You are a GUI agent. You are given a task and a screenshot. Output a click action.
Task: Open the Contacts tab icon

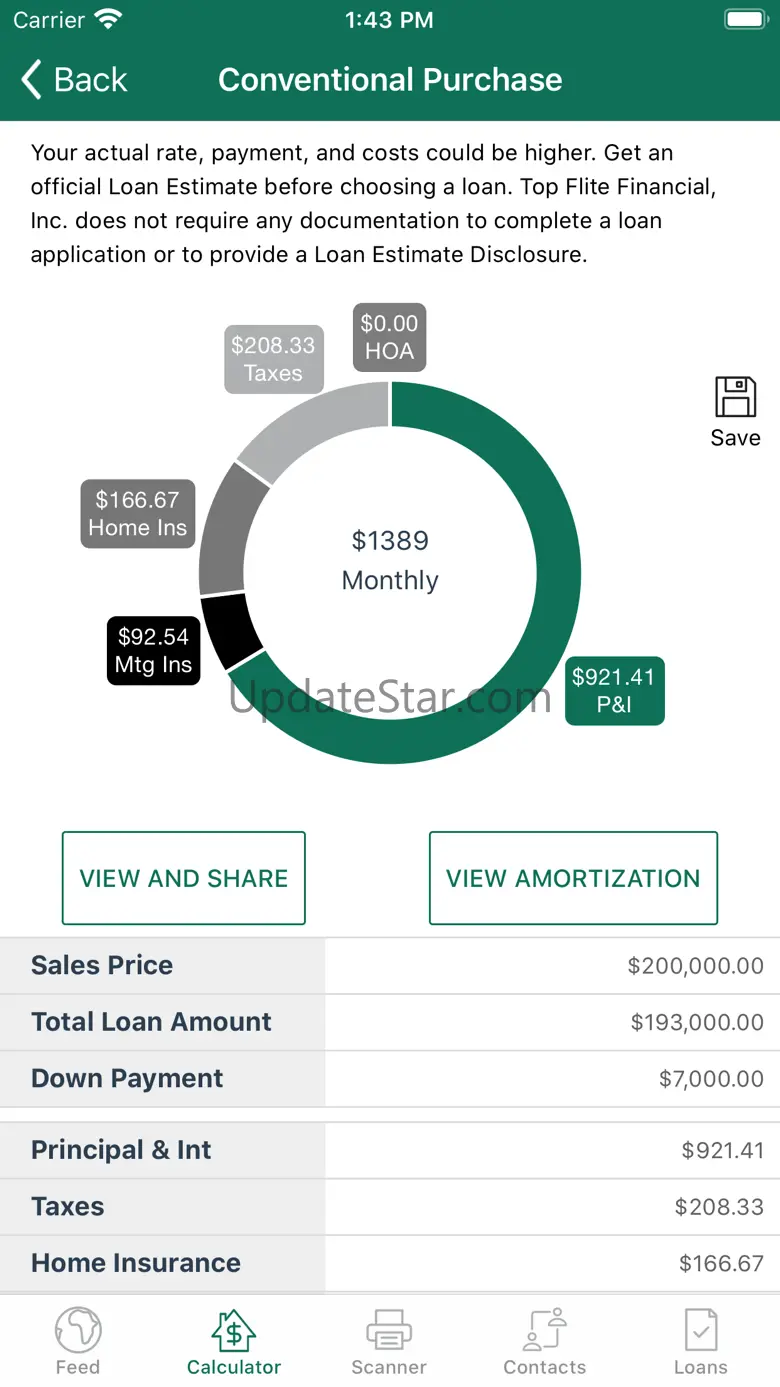pyautogui.click(x=545, y=1330)
